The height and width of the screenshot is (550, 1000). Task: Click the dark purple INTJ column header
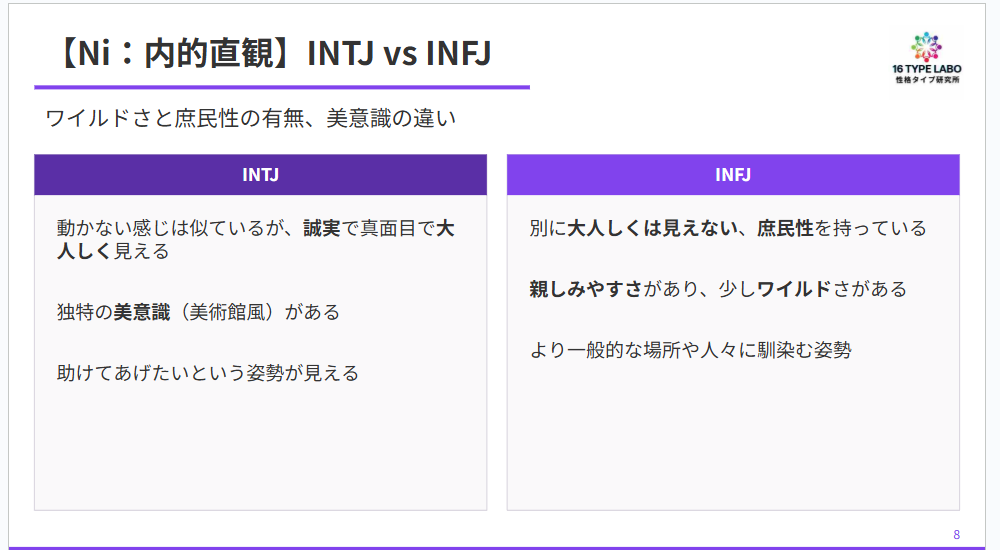(x=260, y=175)
